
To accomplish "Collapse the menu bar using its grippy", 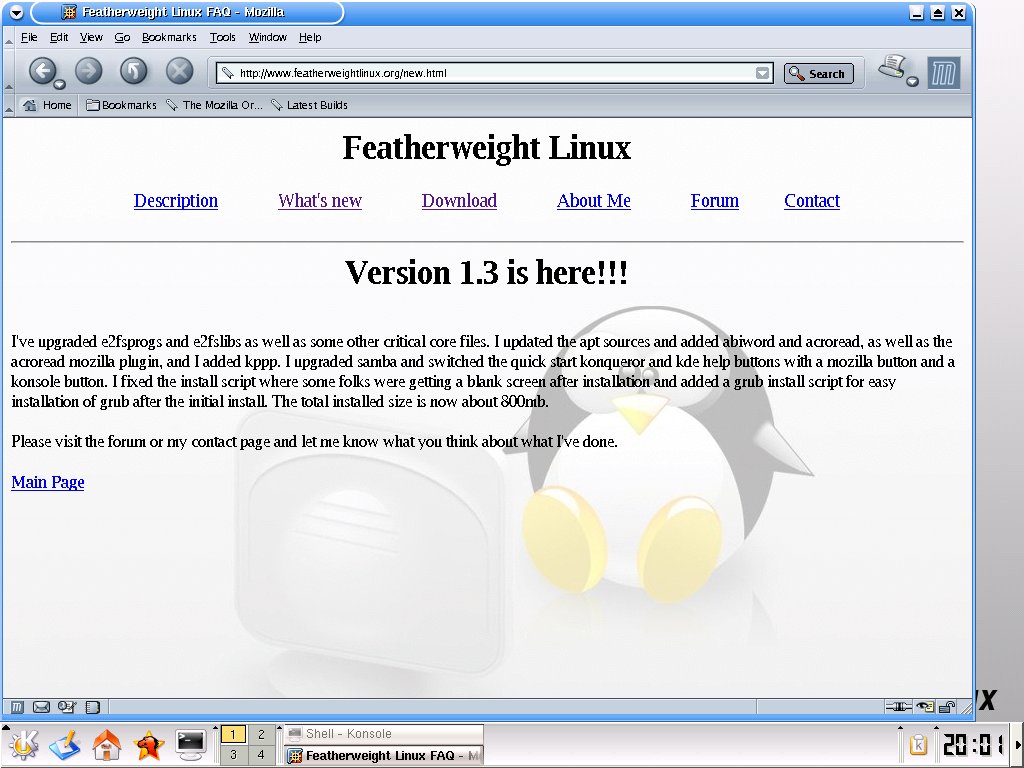I will [8, 37].
